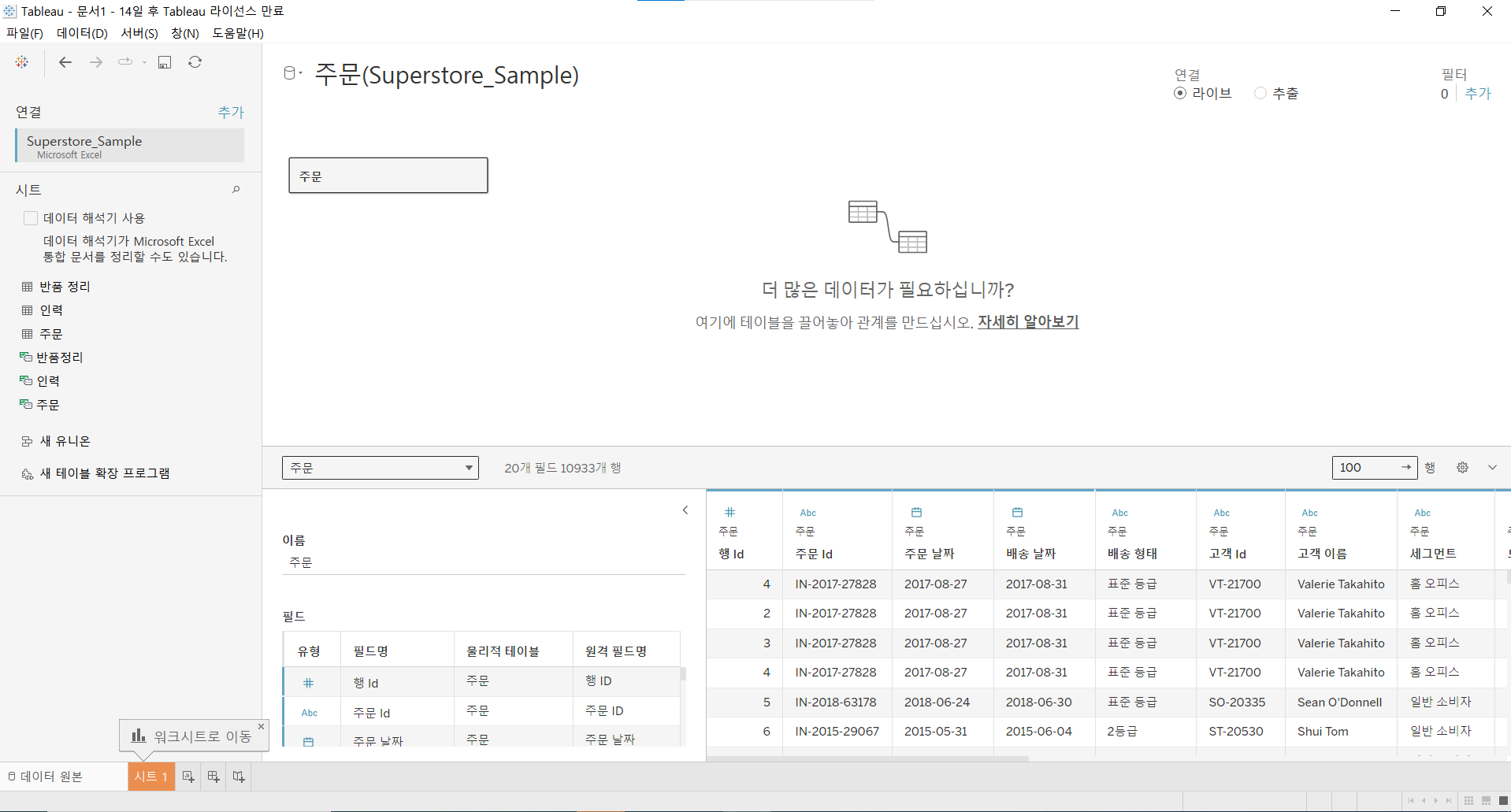The height and width of the screenshot is (812, 1511).
Task: Click the 주문 table box on canvas
Action: 388,176
